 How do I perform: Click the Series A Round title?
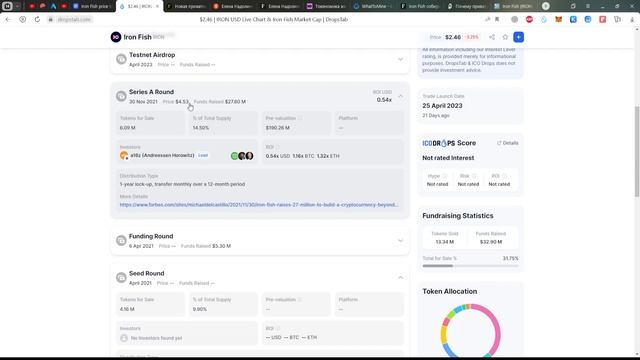151,92
